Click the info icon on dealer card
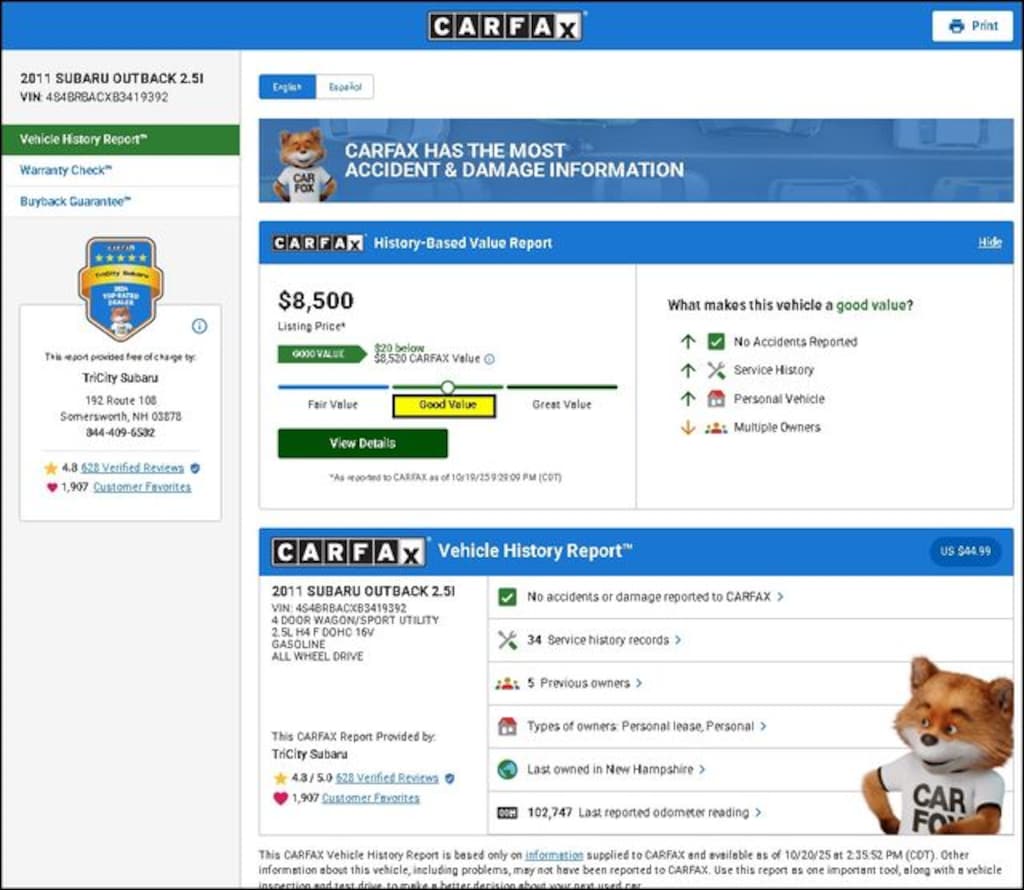This screenshot has width=1024, height=890. (x=199, y=326)
